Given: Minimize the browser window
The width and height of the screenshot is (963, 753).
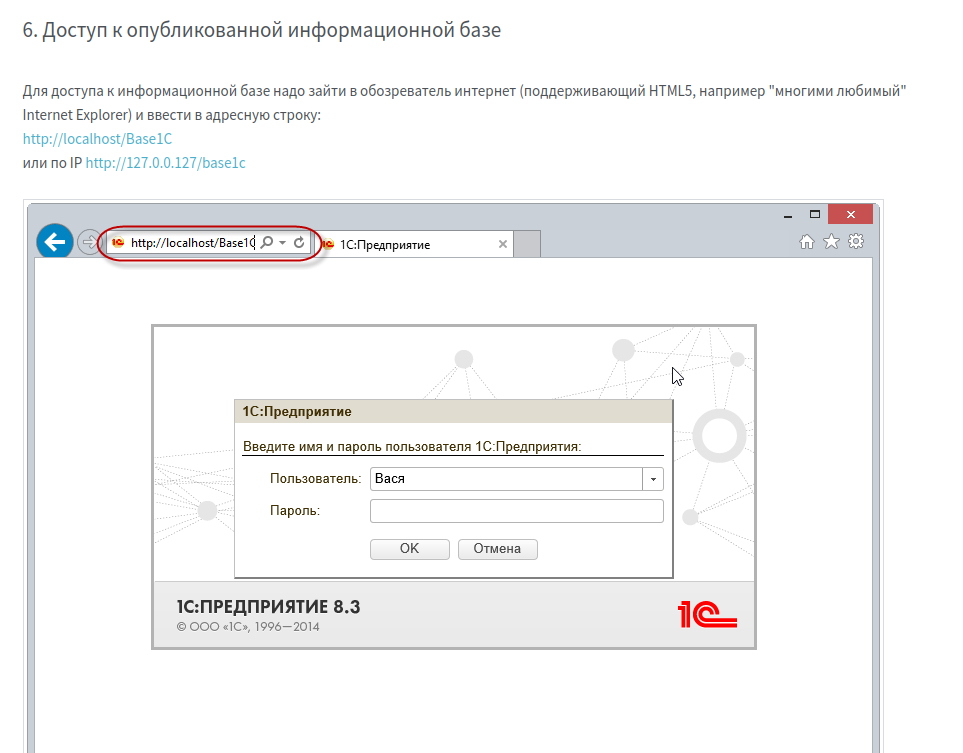Looking at the screenshot, I should pos(788,215).
